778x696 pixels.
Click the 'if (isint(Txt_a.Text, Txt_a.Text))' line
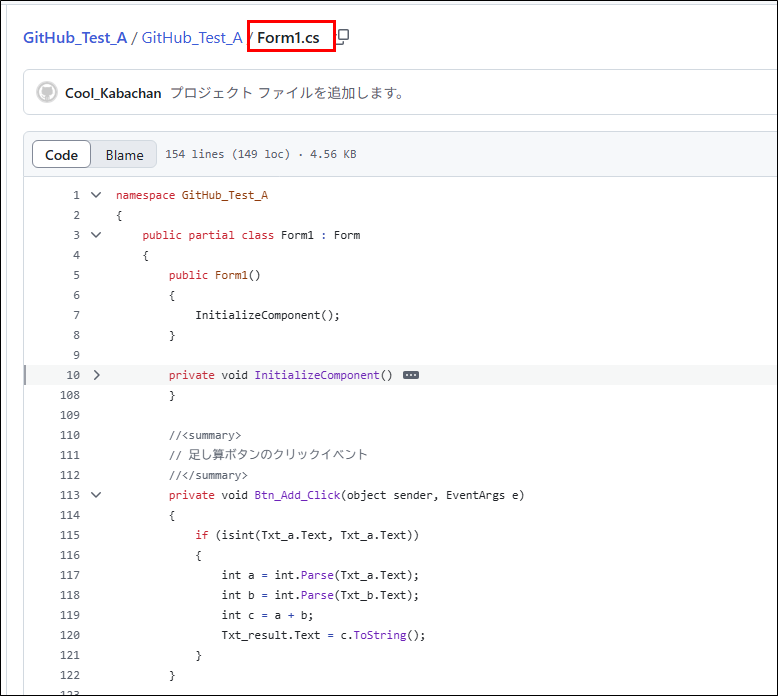[307, 535]
